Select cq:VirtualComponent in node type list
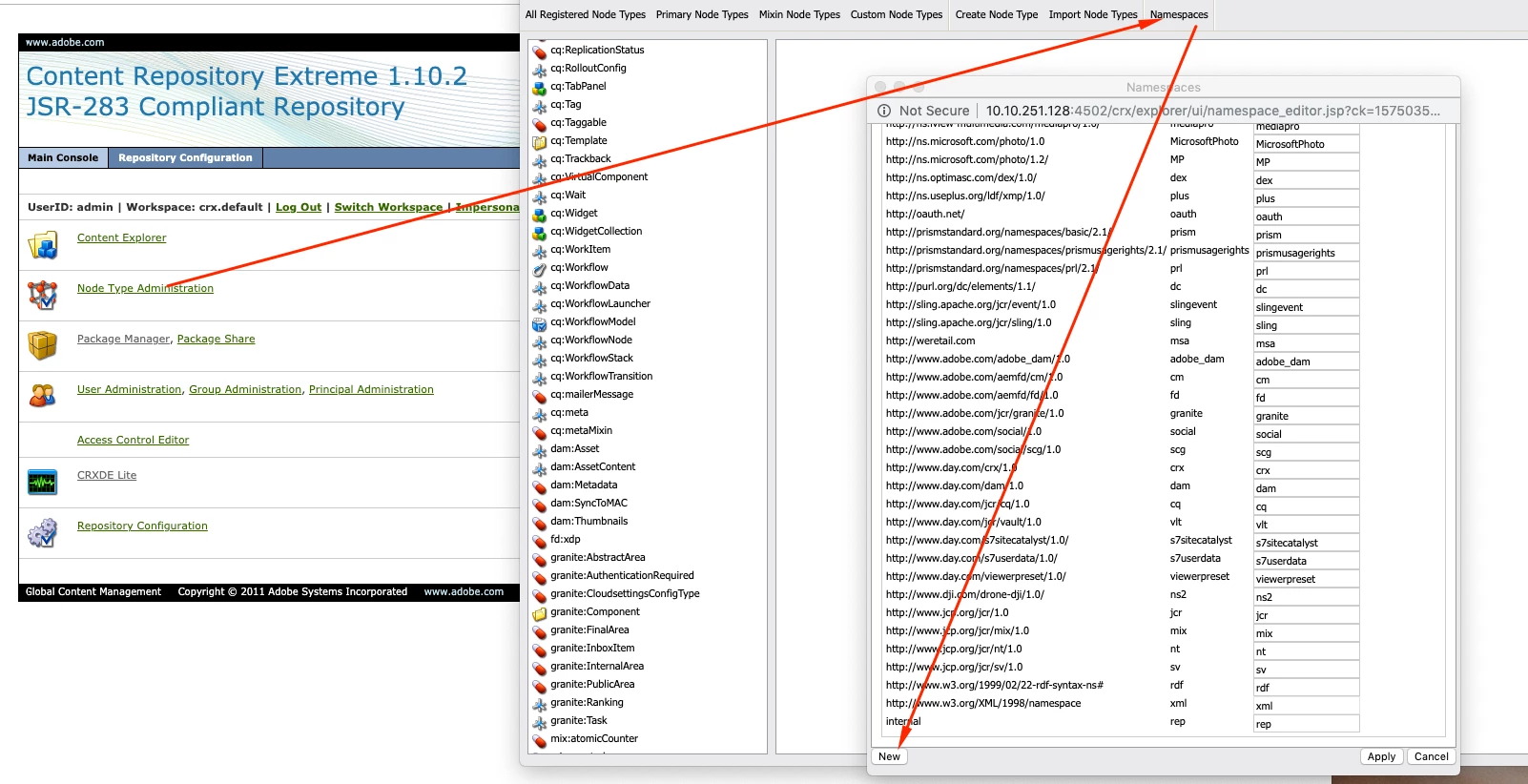Image resolution: width=1528 pixels, height=784 pixels. coord(599,176)
